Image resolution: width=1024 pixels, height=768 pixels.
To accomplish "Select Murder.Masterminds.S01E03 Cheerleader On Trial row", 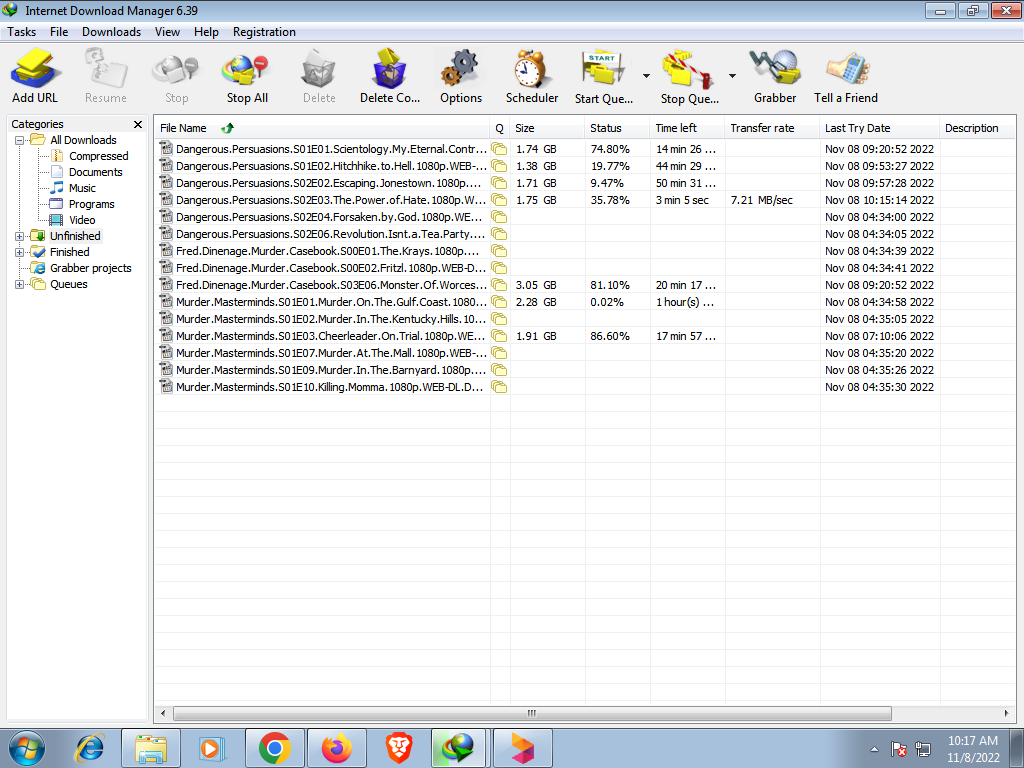I will click(x=584, y=336).
